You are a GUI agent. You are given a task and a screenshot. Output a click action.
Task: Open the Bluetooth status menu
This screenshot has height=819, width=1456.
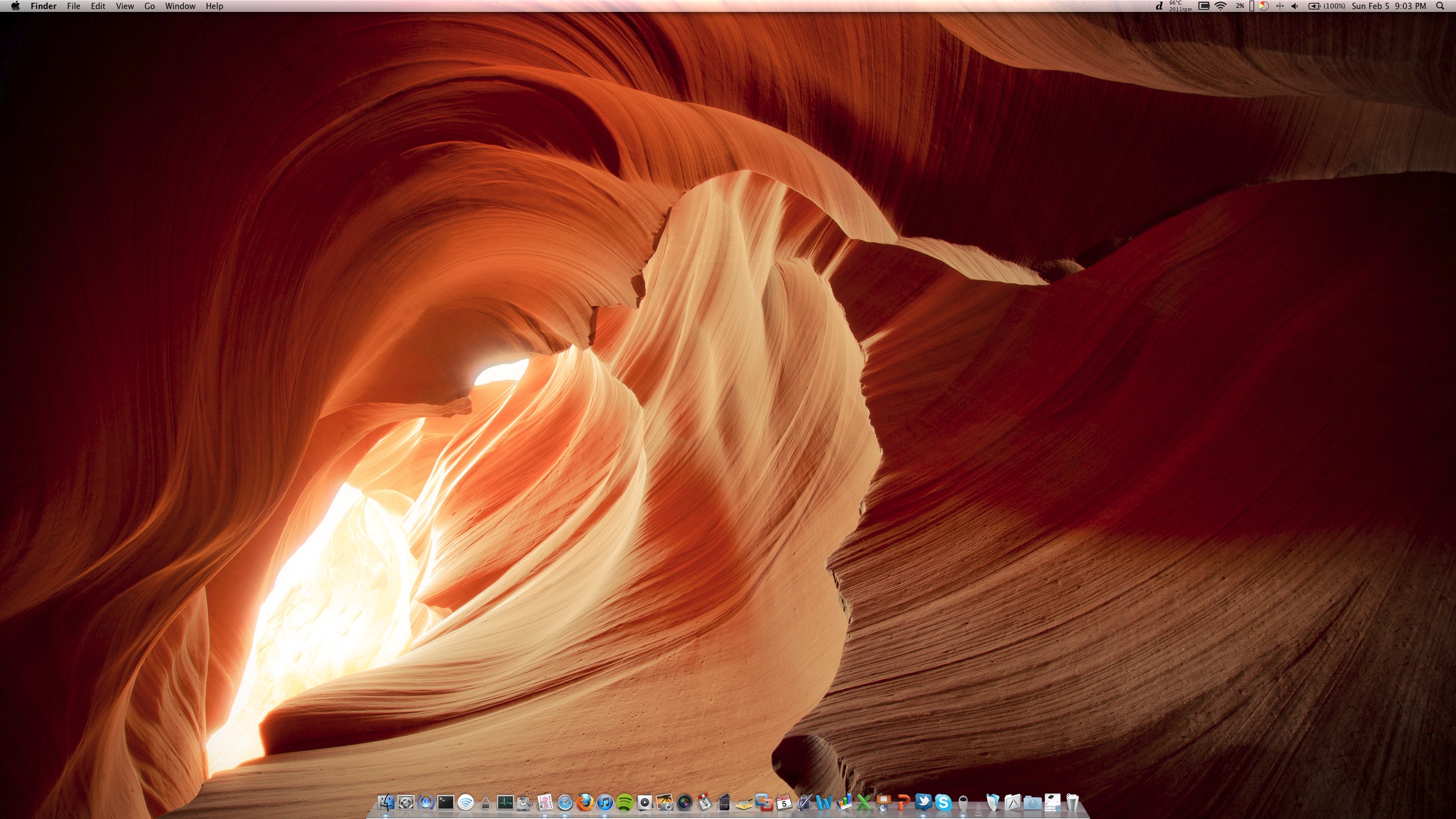click(x=1280, y=6)
